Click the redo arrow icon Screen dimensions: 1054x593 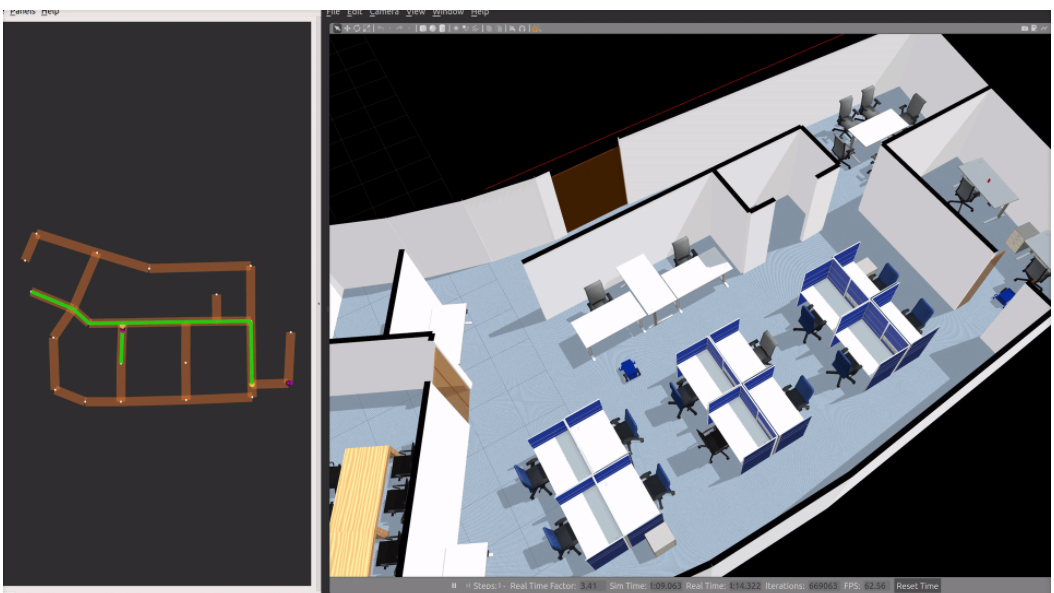pyautogui.click(x=399, y=28)
